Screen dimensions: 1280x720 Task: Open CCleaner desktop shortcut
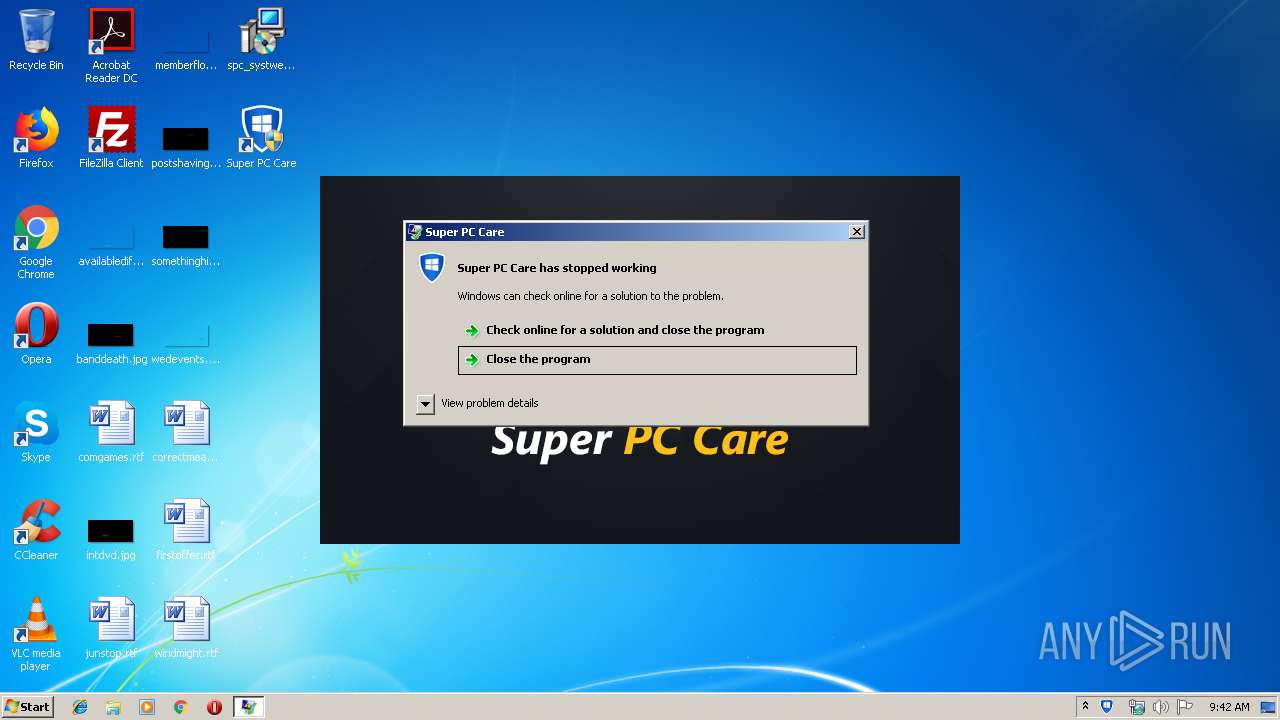[x=36, y=530]
